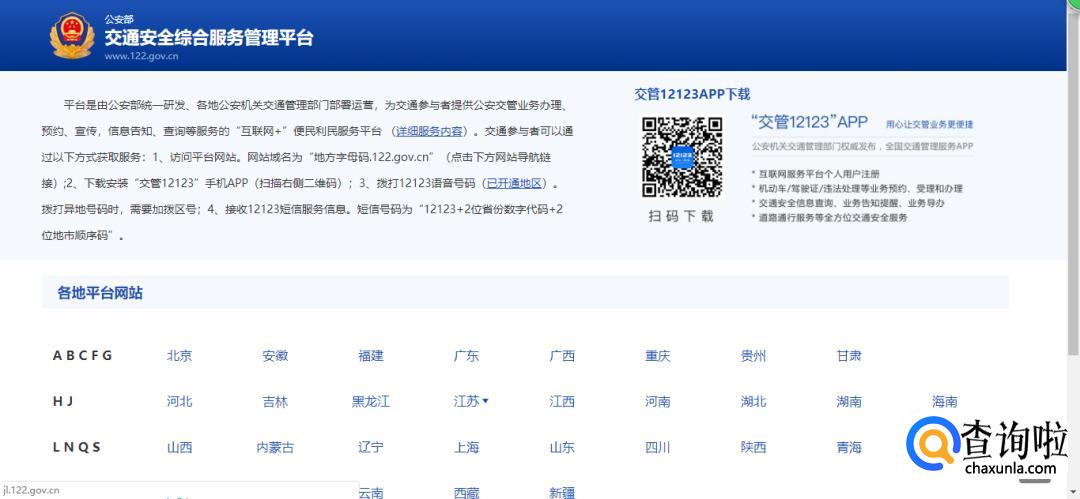This screenshot has height=499, width=1080.
Task: Visit the 辽宁 platform site
Action: point(371,447)
